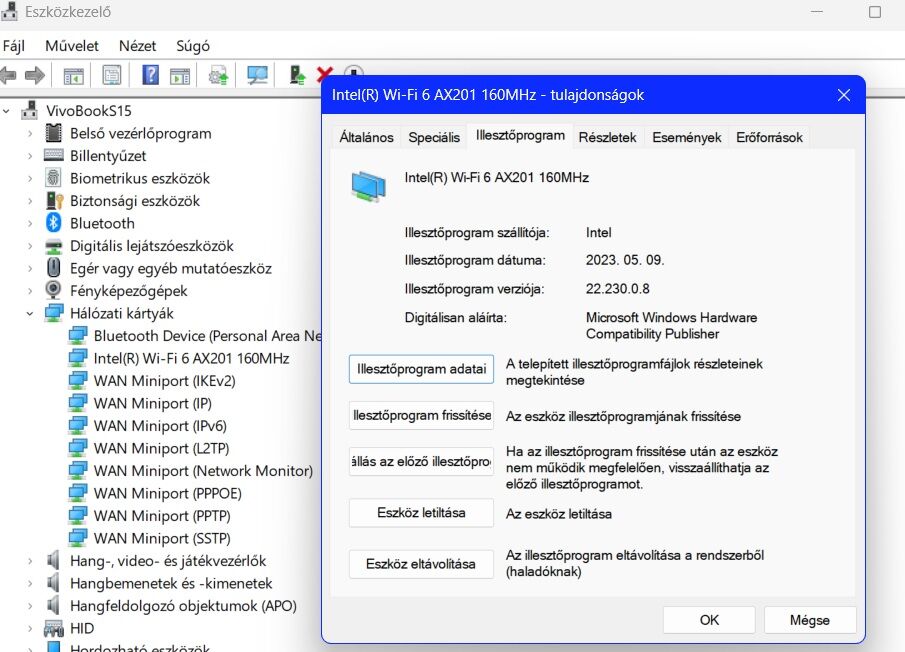The image size is (905, 652).
Task: Click the Digitális lejátszóeszközök icon
Action: click(53, 246)
